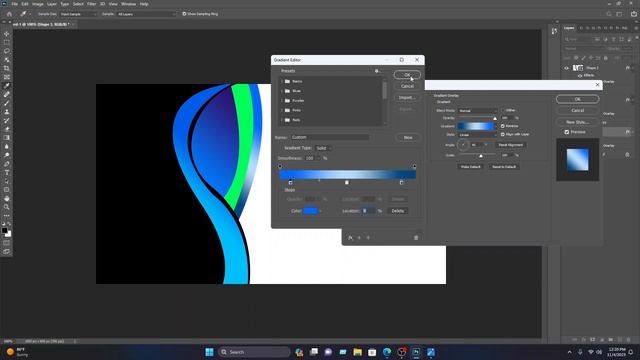Expand the Blues preset folder

(282, 91)
